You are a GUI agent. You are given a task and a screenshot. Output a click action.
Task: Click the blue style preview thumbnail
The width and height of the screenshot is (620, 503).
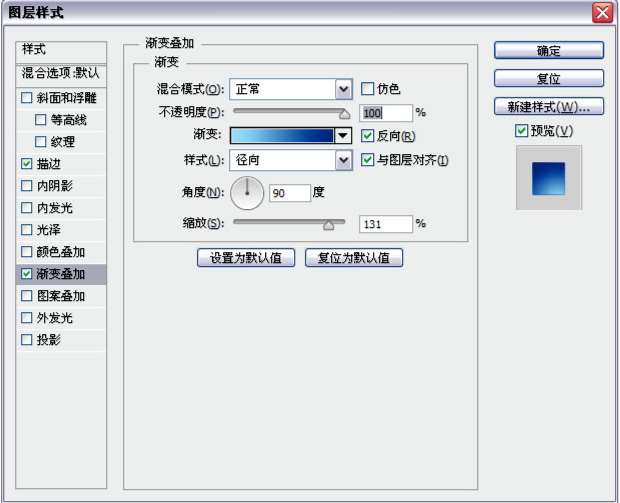(549, 178)
